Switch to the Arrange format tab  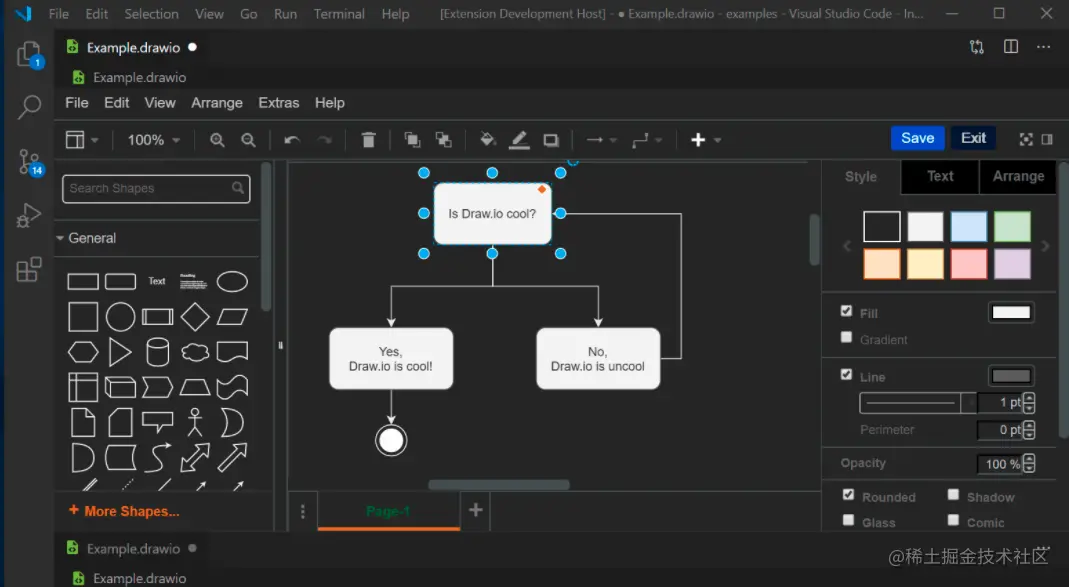[1018, 176]
